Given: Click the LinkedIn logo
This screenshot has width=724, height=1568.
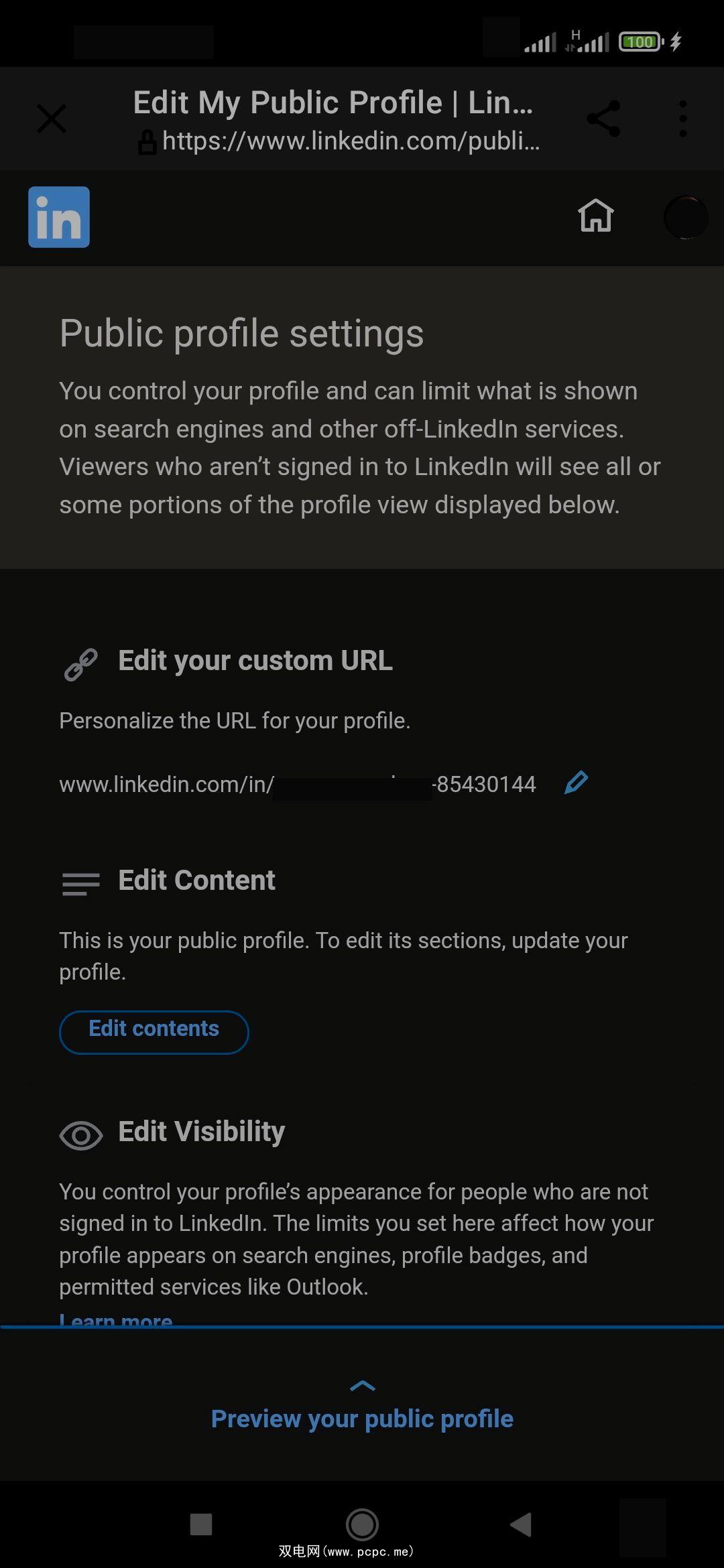Looking at the screenshot, I should coord(59,217).
